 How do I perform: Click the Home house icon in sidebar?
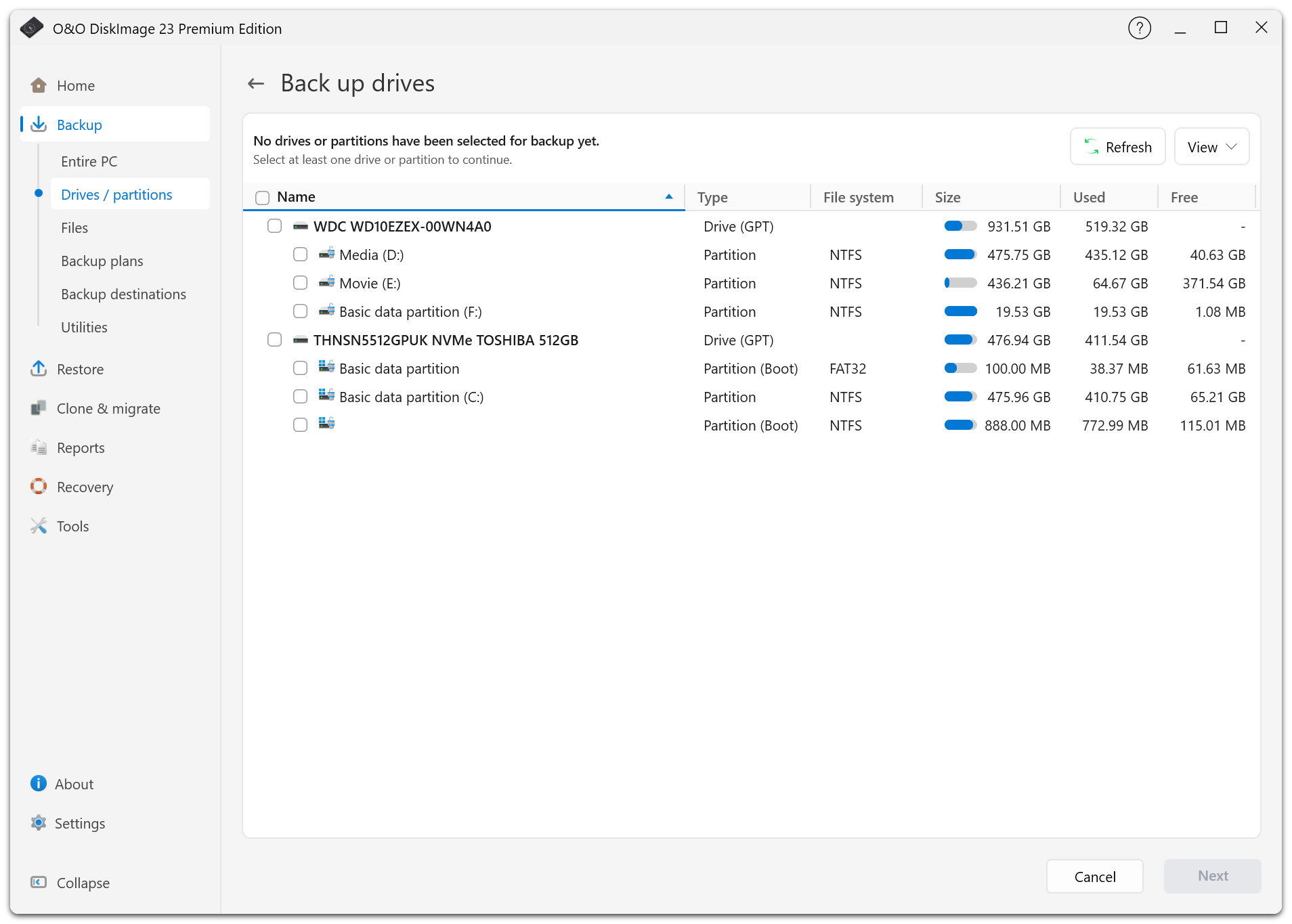39,85
